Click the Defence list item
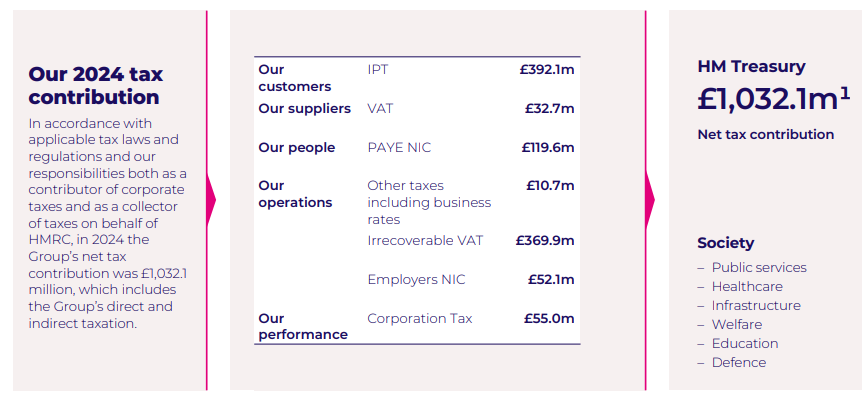867x397 pixels. (x=739, y=363)
